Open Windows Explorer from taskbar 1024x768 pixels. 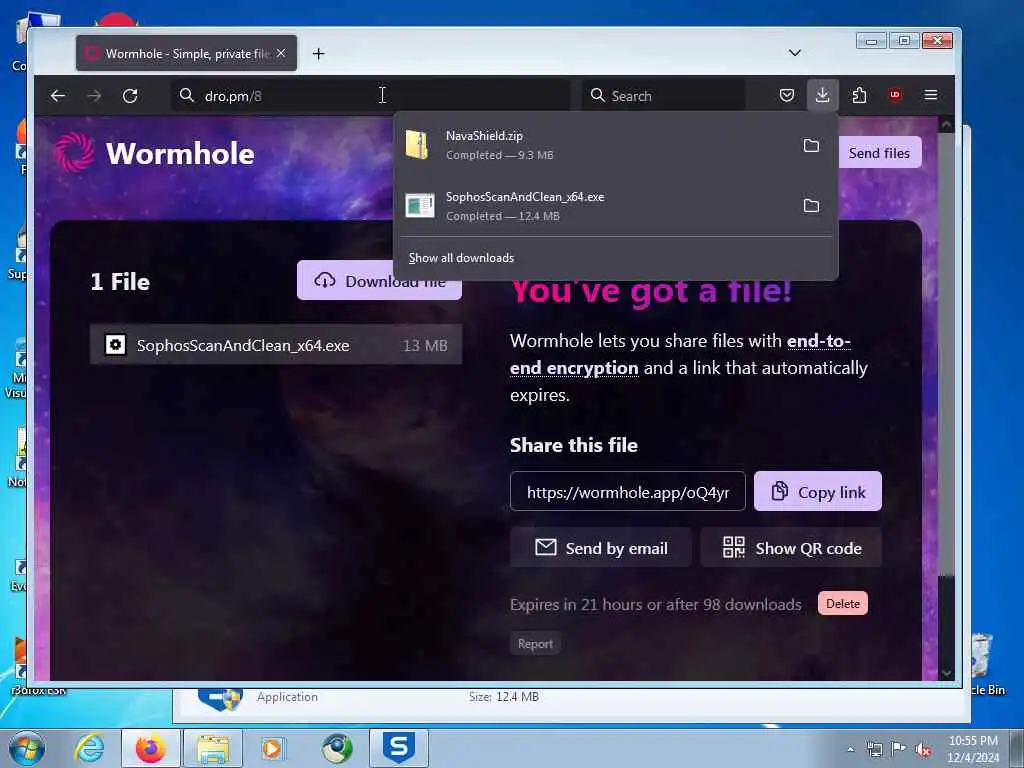coord(213,749)
